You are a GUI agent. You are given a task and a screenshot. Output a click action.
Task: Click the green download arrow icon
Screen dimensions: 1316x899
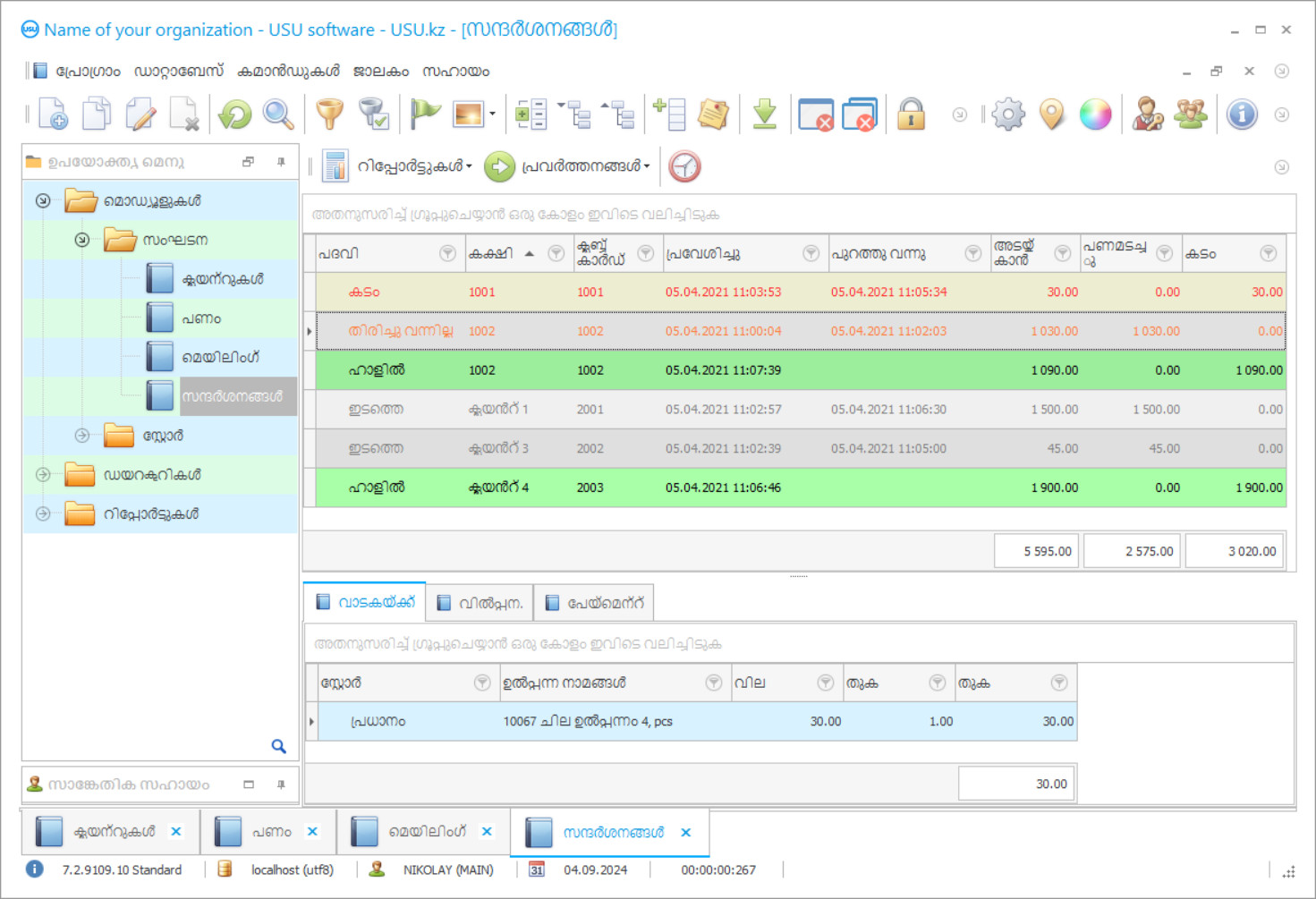(x=764, y=114)
